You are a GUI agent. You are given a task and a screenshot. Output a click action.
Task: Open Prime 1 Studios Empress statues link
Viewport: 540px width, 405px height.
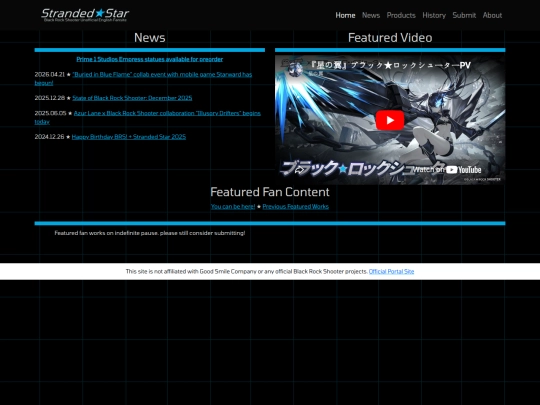click(x=149, y=59)
